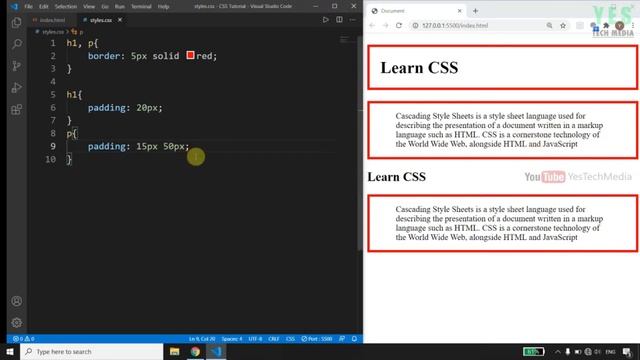Image resolution: width=640 pixels, height=360 pixels.
Task: Click the errors and warnings count in the status bar
Action: [23, 339]
